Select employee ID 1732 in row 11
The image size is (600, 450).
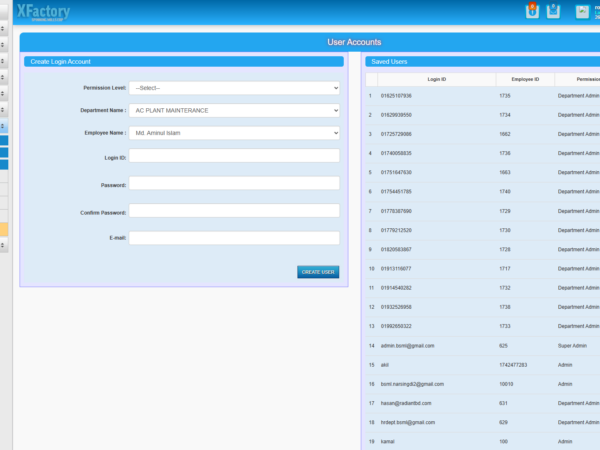[x=505, y=288]
